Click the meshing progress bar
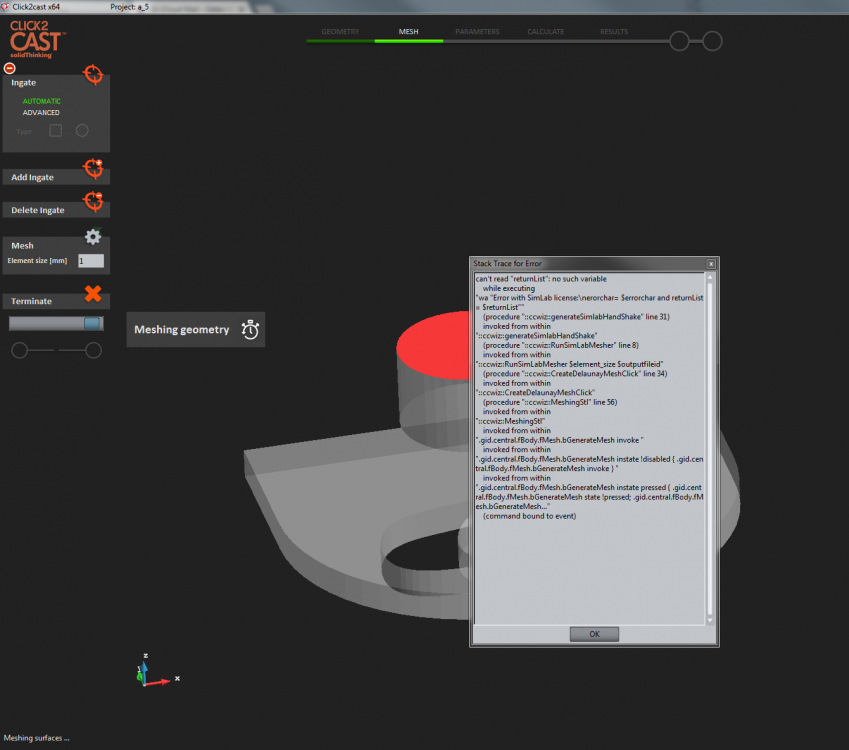Image resolution: width=849 pixels, height=750 pixels. point(56,323)
